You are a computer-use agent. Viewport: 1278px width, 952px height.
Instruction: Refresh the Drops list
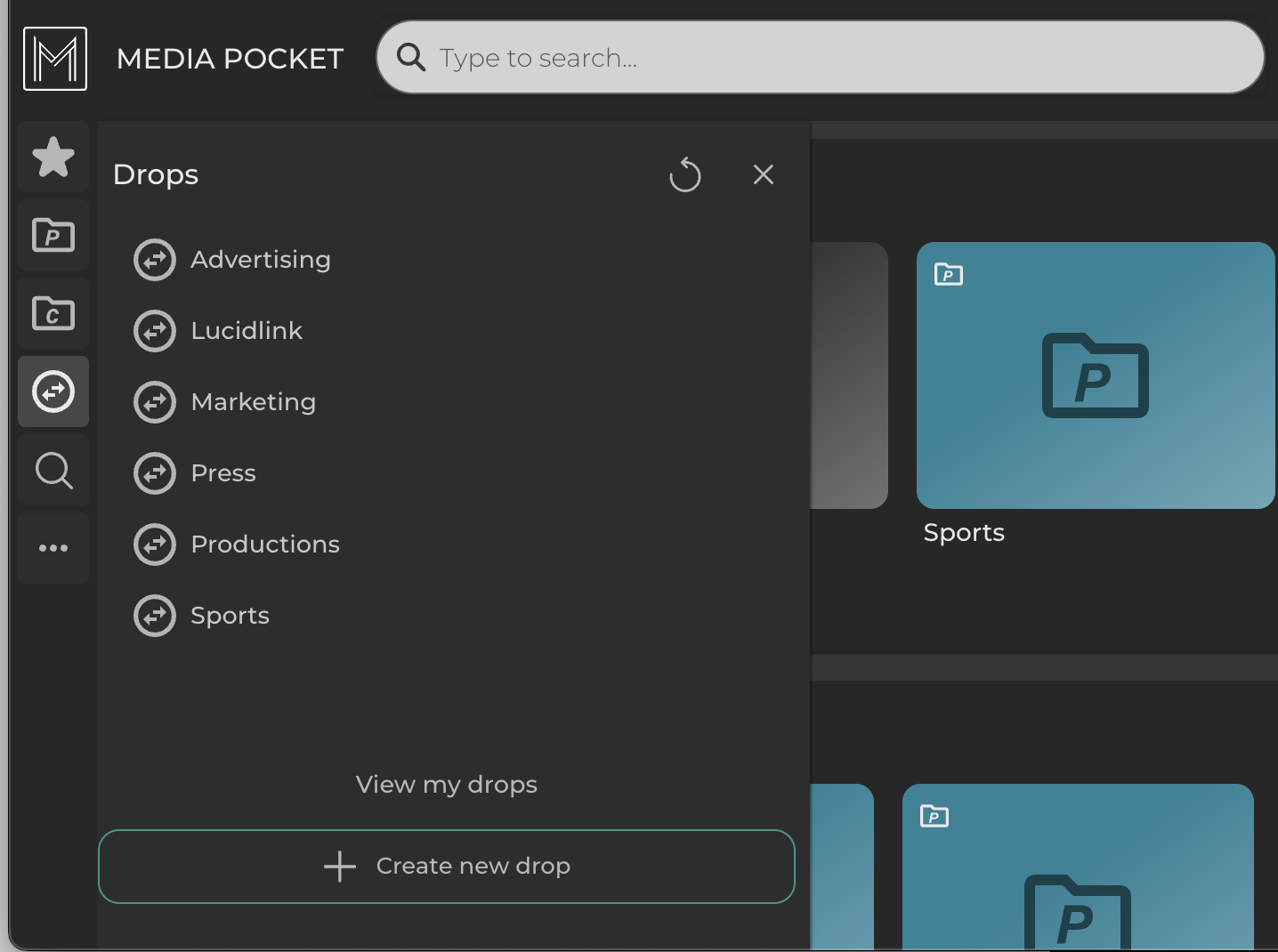click(684, 174)
